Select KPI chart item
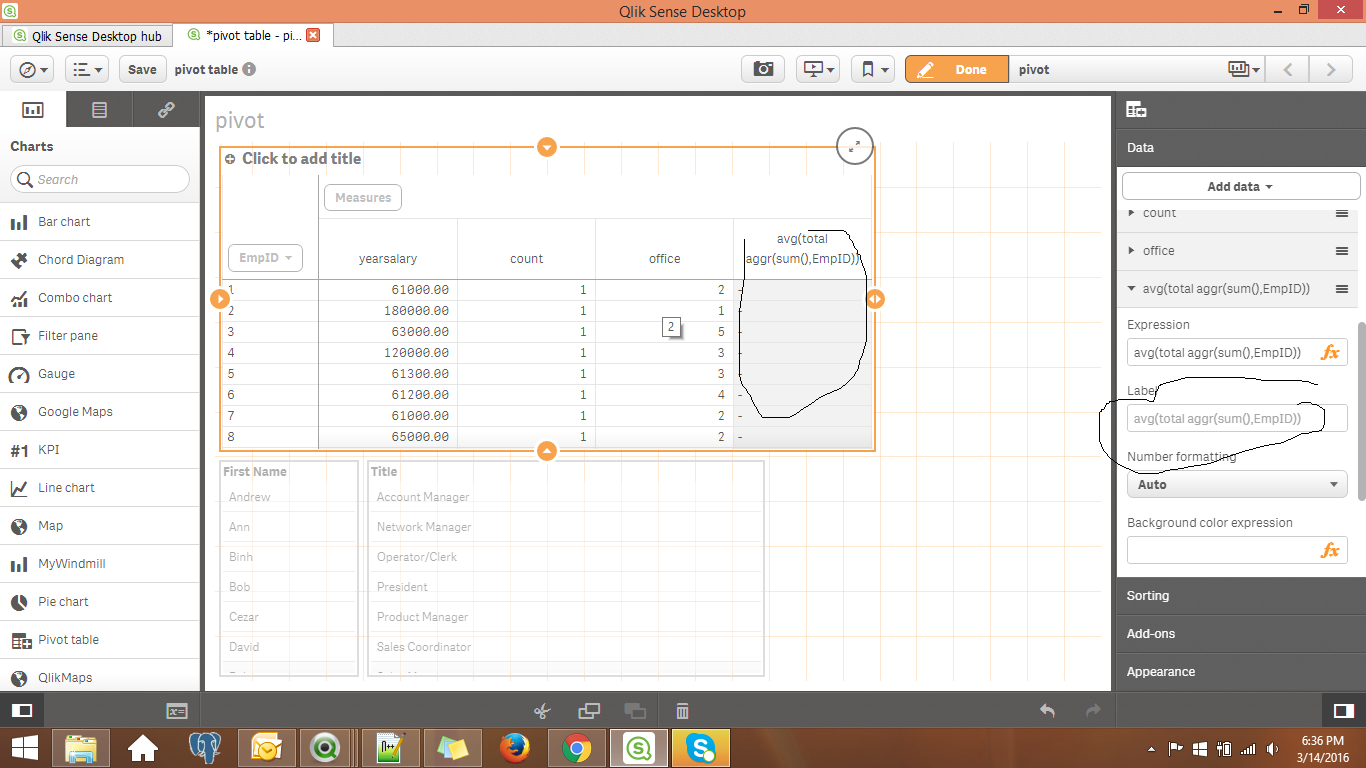Screen dimensions: 1366x768 pyautogui.click(x=100, y=449)
